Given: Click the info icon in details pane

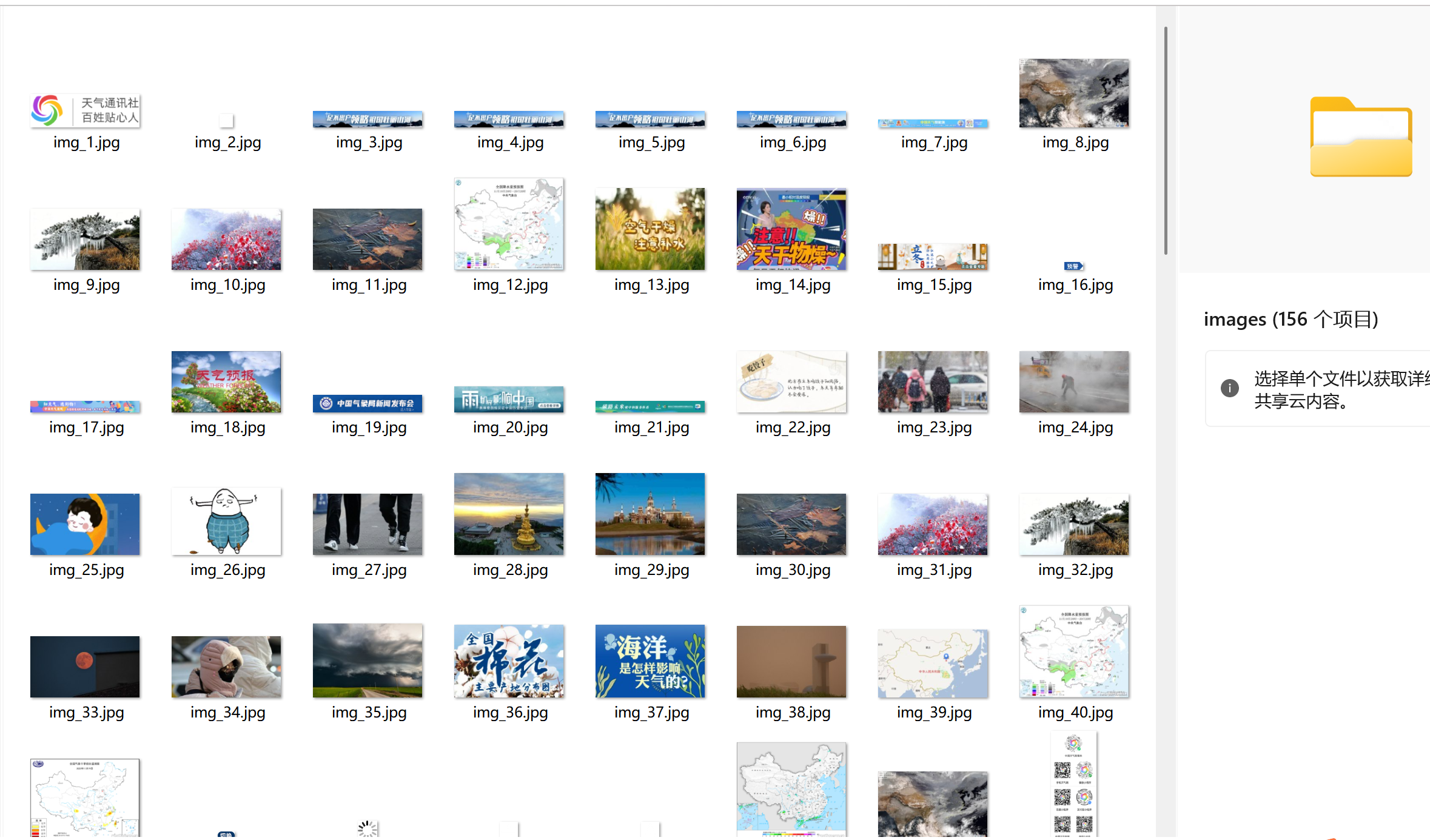Looking at the screenshot, I should tap(1229, 388).
